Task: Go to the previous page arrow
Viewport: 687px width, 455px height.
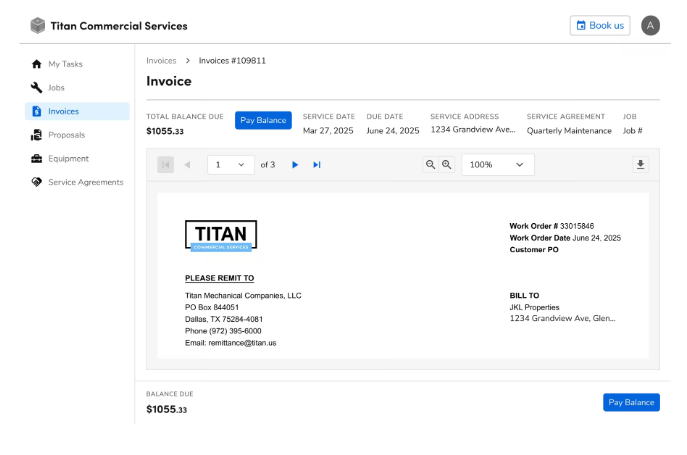Action: pyautogui.click(x=188, y=165)
